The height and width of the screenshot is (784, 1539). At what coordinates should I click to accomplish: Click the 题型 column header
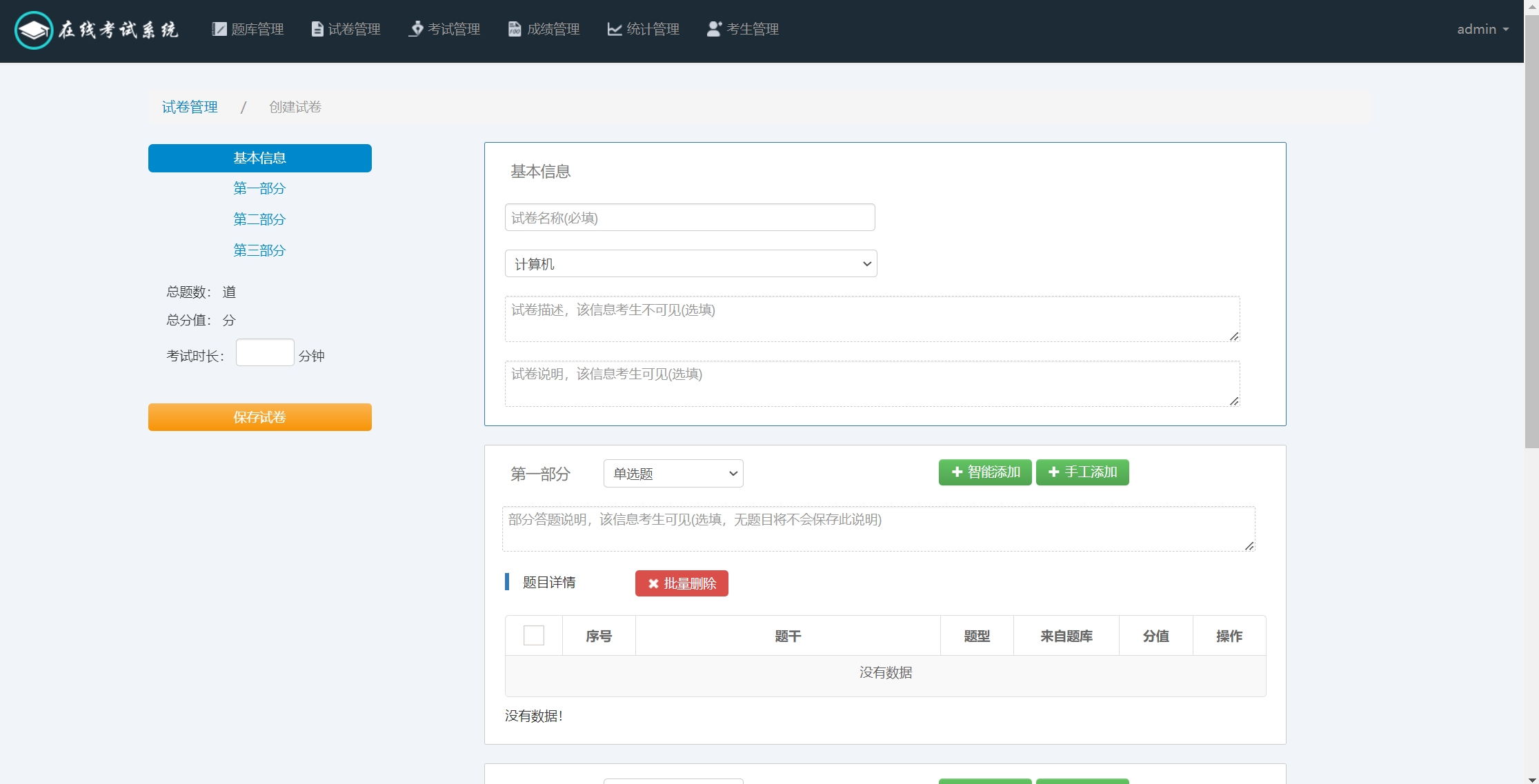pyautogui.click(x=977, y=636)
